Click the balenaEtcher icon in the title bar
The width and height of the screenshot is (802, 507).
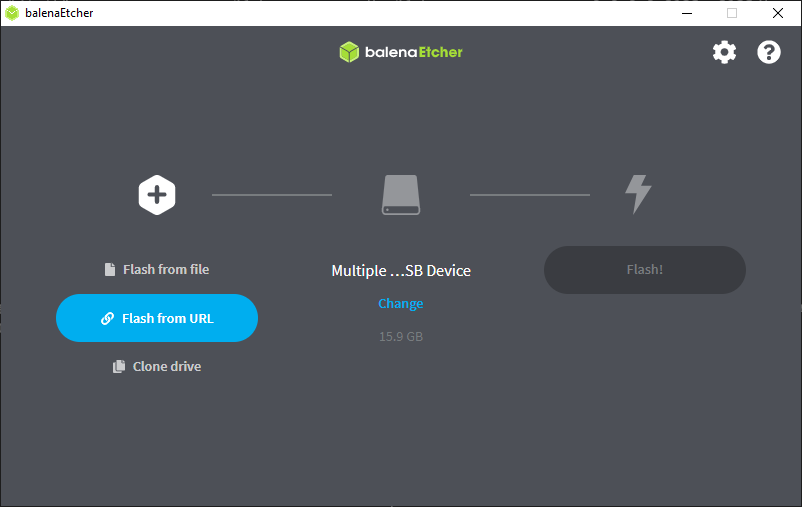pos(12,13)
